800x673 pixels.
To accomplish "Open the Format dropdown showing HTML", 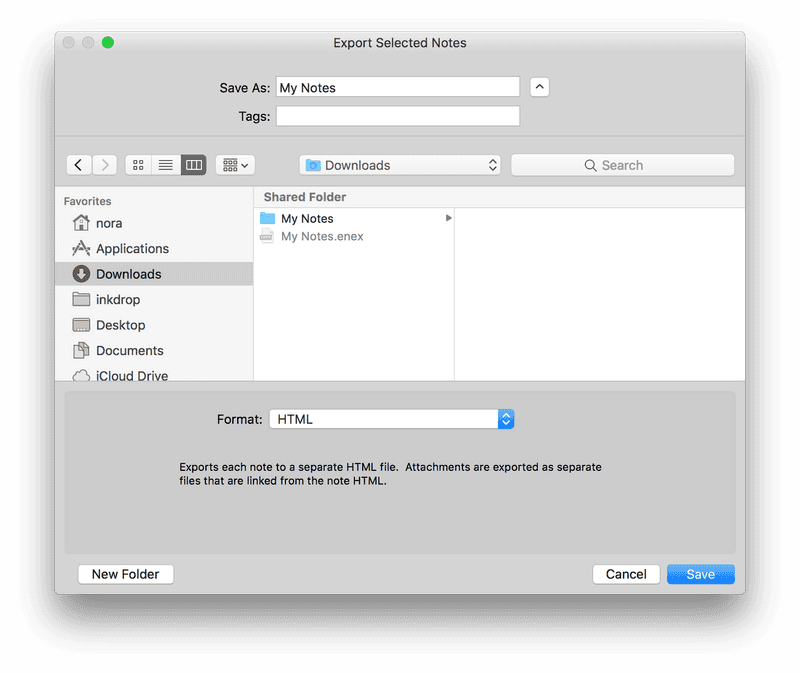I will pyautogui.click(x=390, y=419).
